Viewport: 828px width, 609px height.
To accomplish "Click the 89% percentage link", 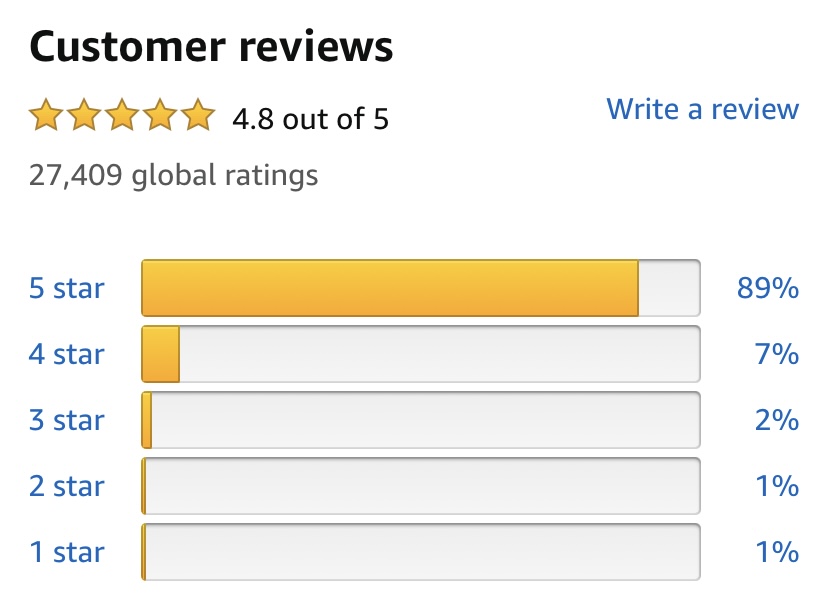I will pyautogui.click(x=768, y=288).
